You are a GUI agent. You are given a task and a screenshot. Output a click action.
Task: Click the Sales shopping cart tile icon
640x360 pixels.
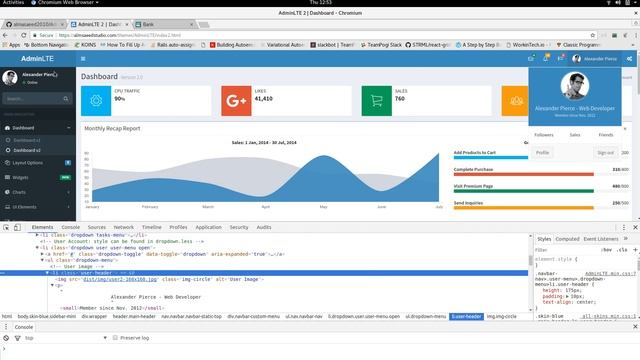(x=376, y=100)
